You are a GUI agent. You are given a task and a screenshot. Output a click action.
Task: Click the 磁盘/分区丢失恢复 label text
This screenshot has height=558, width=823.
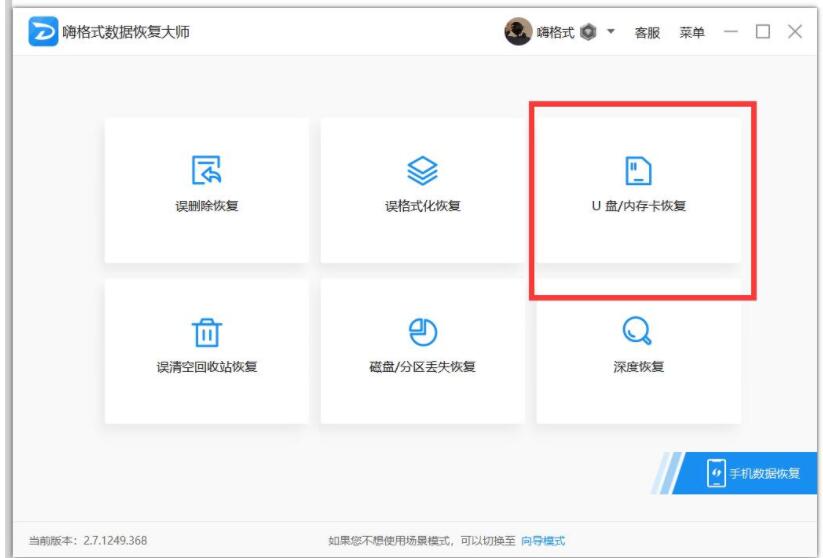423,367
